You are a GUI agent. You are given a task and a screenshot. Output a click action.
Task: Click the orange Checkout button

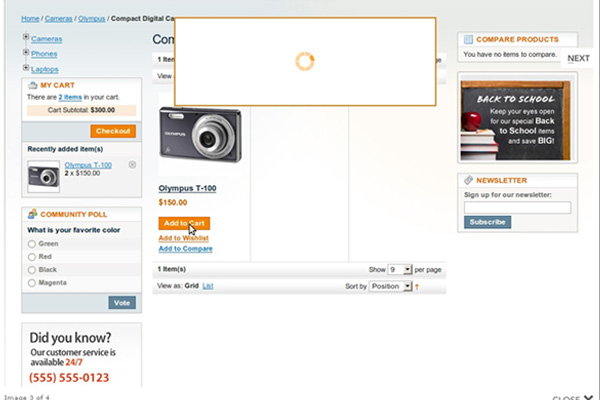pos(113,131)
